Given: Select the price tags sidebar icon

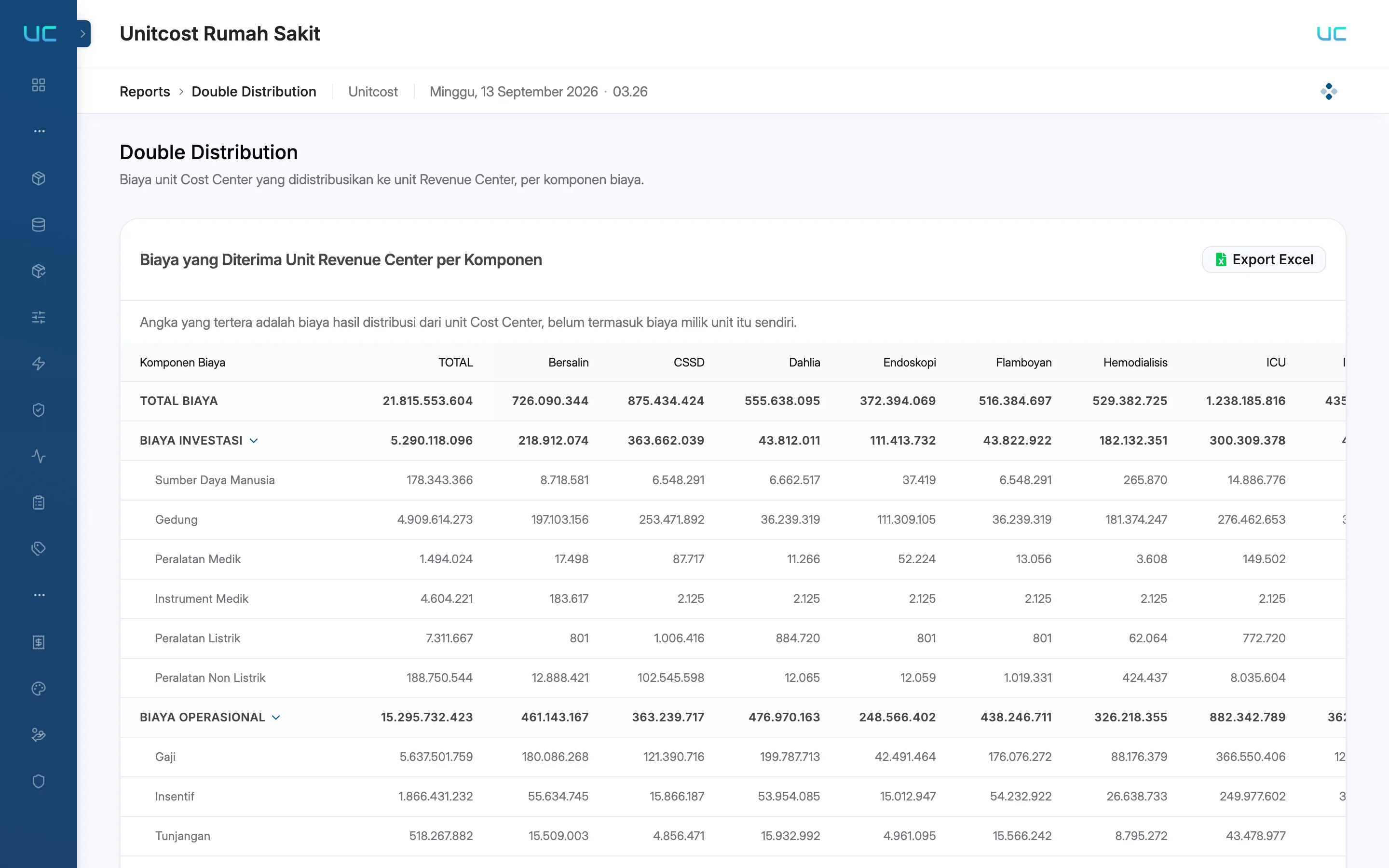Looking at the screenshot, I should [x=39, y=549].
